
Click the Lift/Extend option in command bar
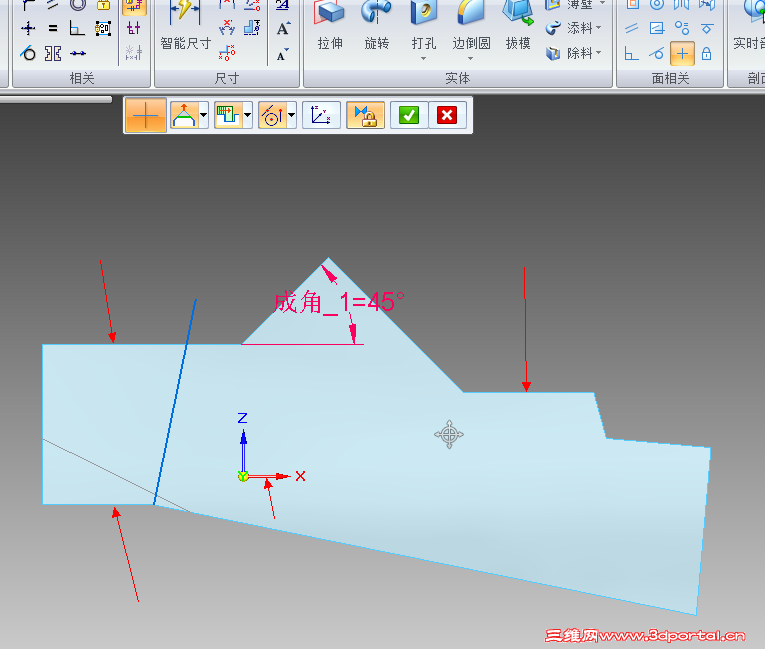point(183,116)
